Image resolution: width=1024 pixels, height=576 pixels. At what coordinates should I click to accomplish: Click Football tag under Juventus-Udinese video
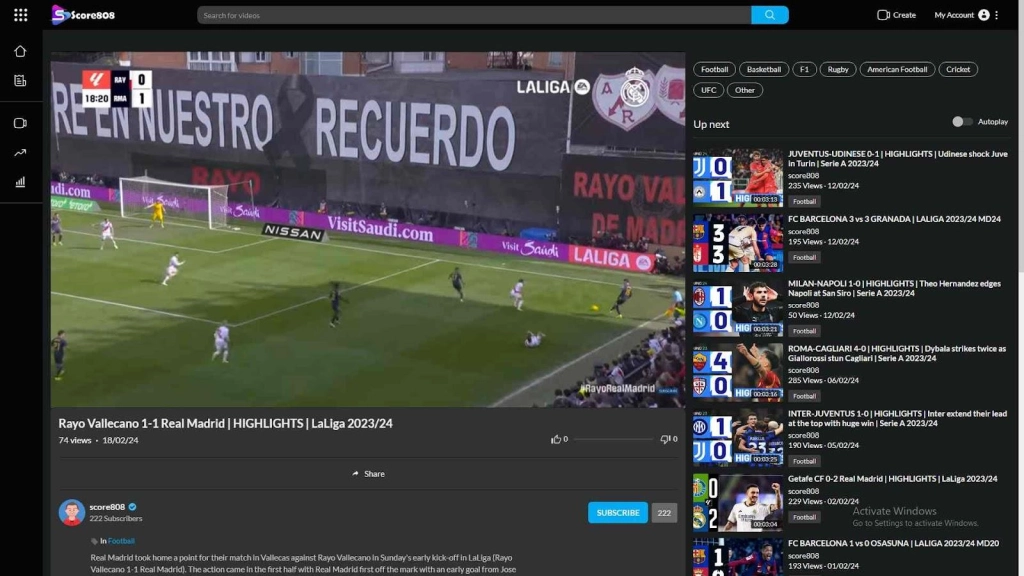[804, 202]
